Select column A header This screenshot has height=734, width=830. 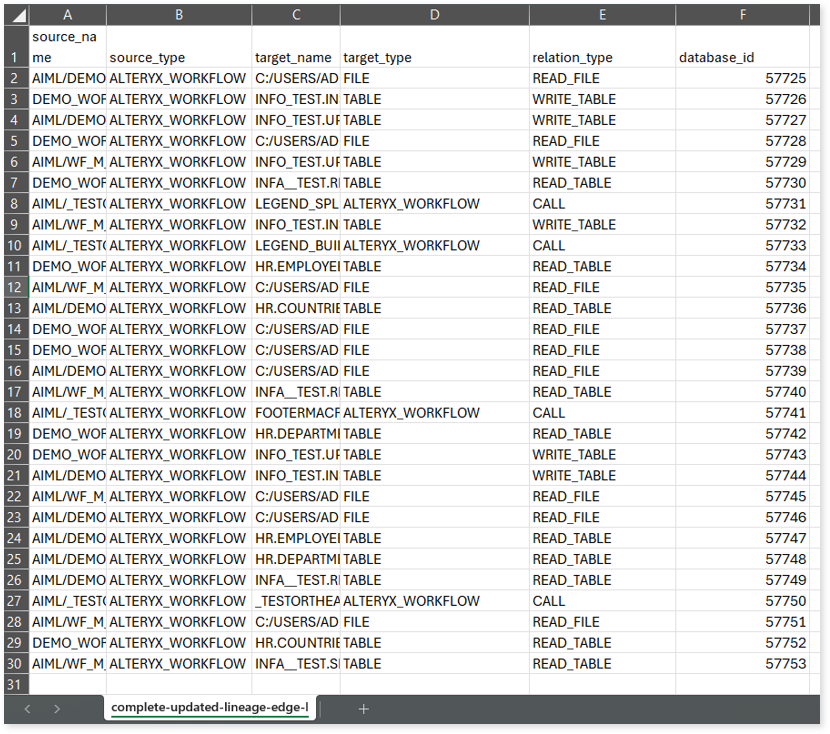click(x=68, y=15)
